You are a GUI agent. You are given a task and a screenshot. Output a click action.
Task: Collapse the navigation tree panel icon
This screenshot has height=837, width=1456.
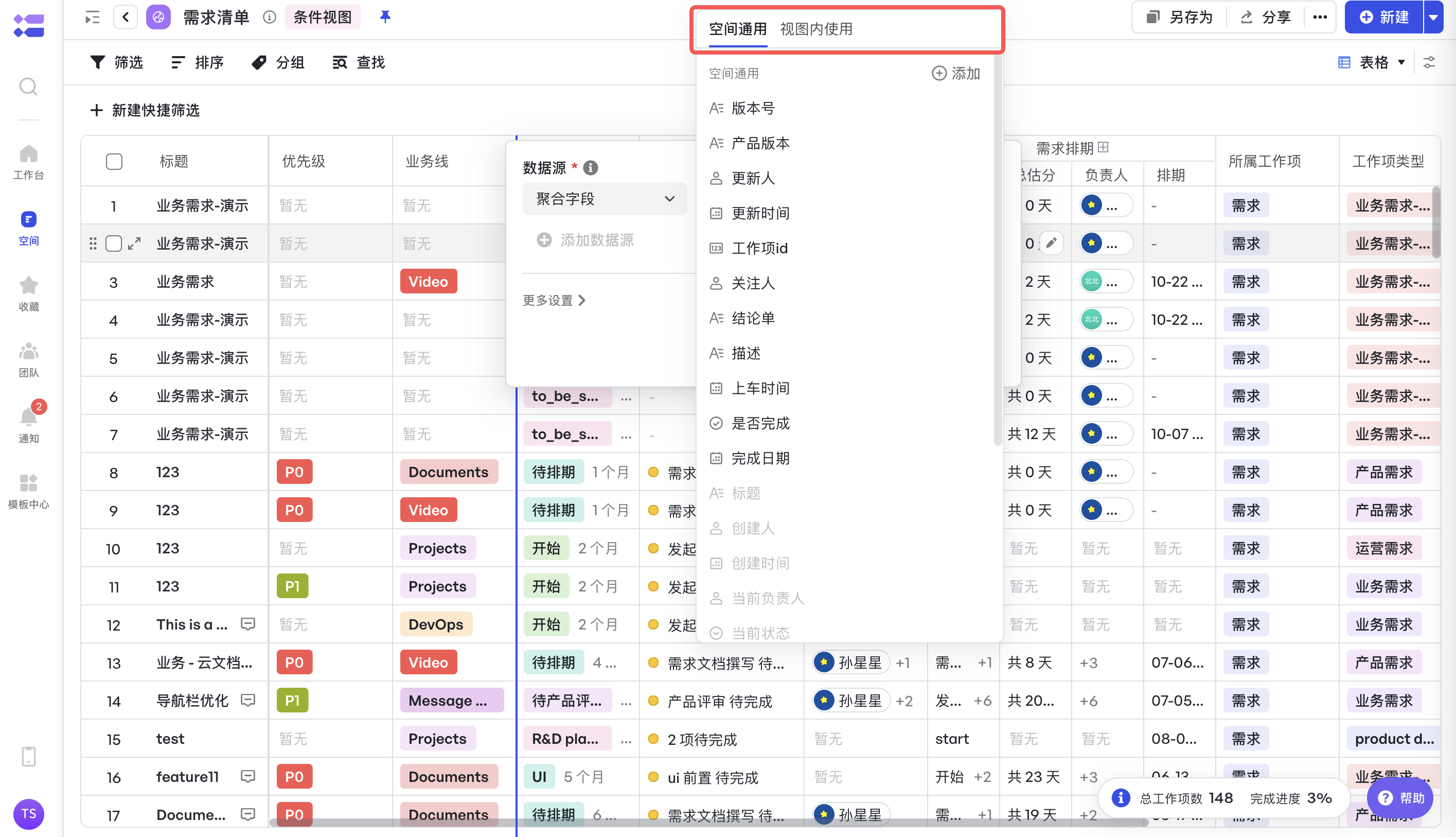(92, 18)
